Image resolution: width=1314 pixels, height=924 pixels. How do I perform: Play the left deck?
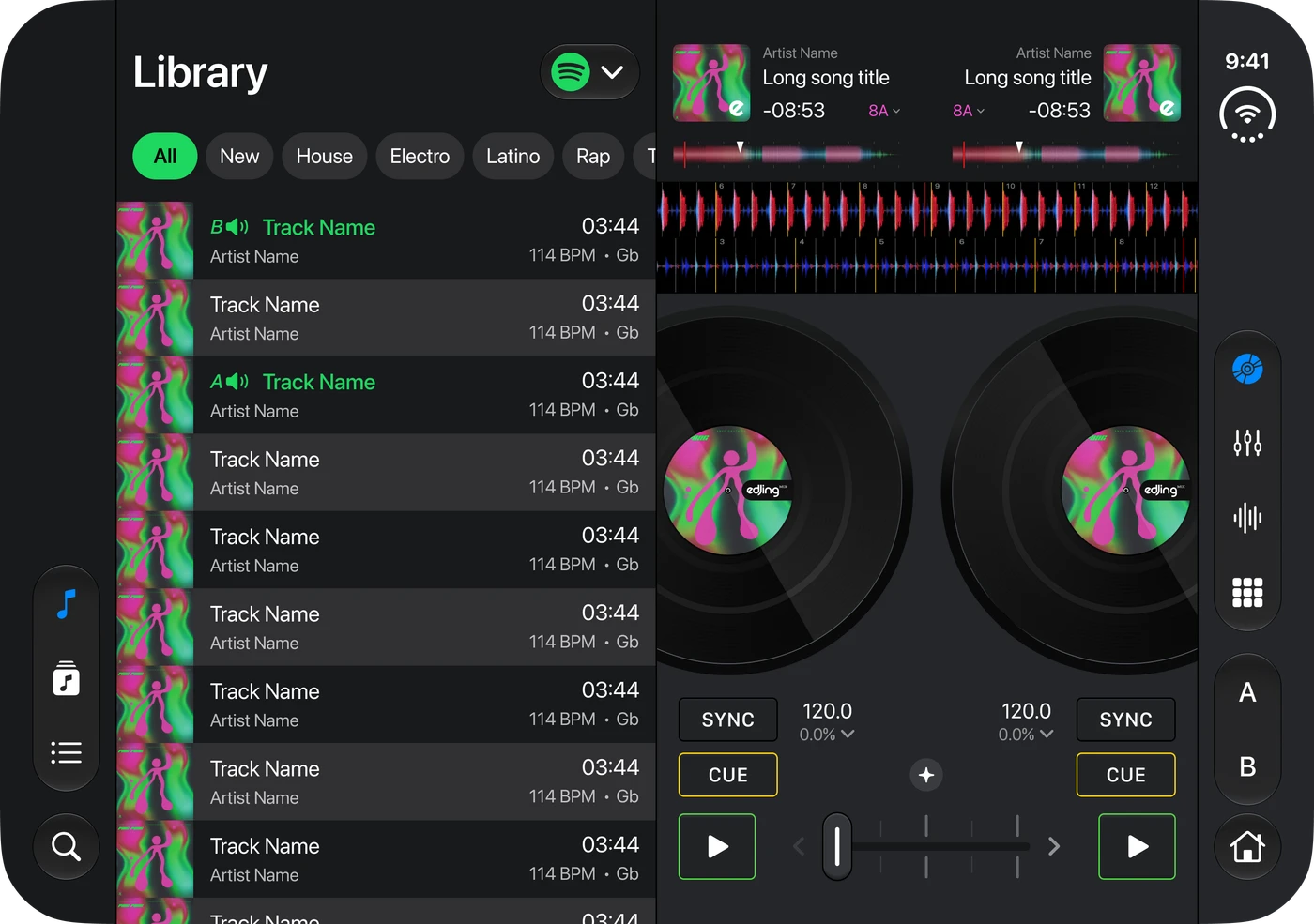(x=717, y=847)
